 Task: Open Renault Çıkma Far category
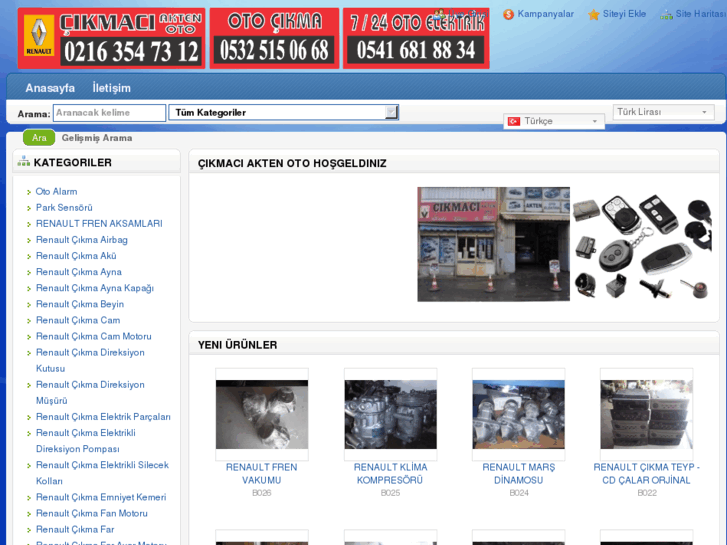tap(75, 529)
